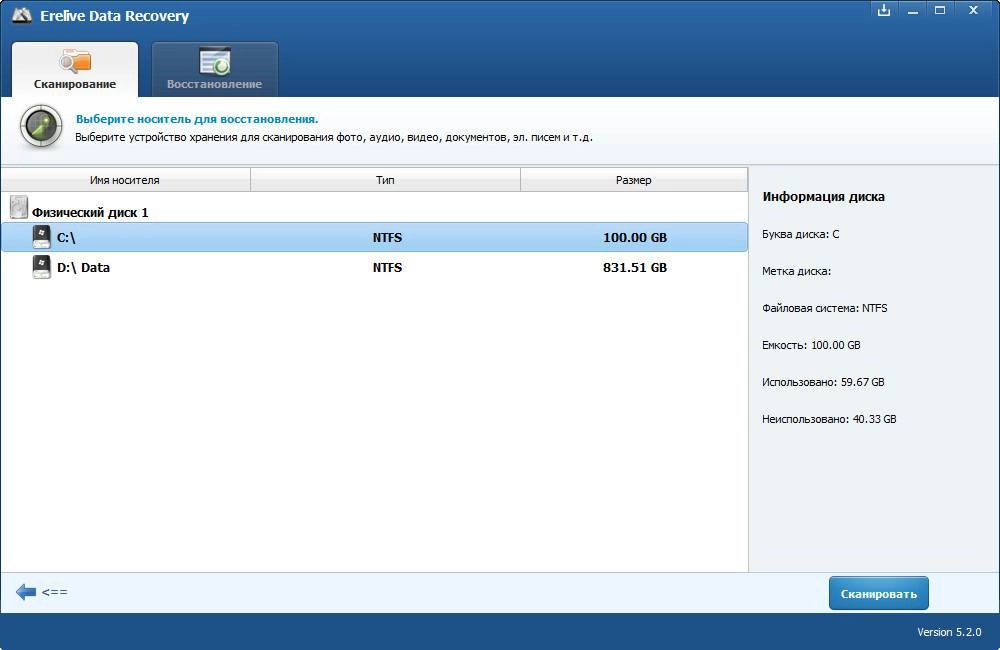Open the Восстановление tab

214,70
